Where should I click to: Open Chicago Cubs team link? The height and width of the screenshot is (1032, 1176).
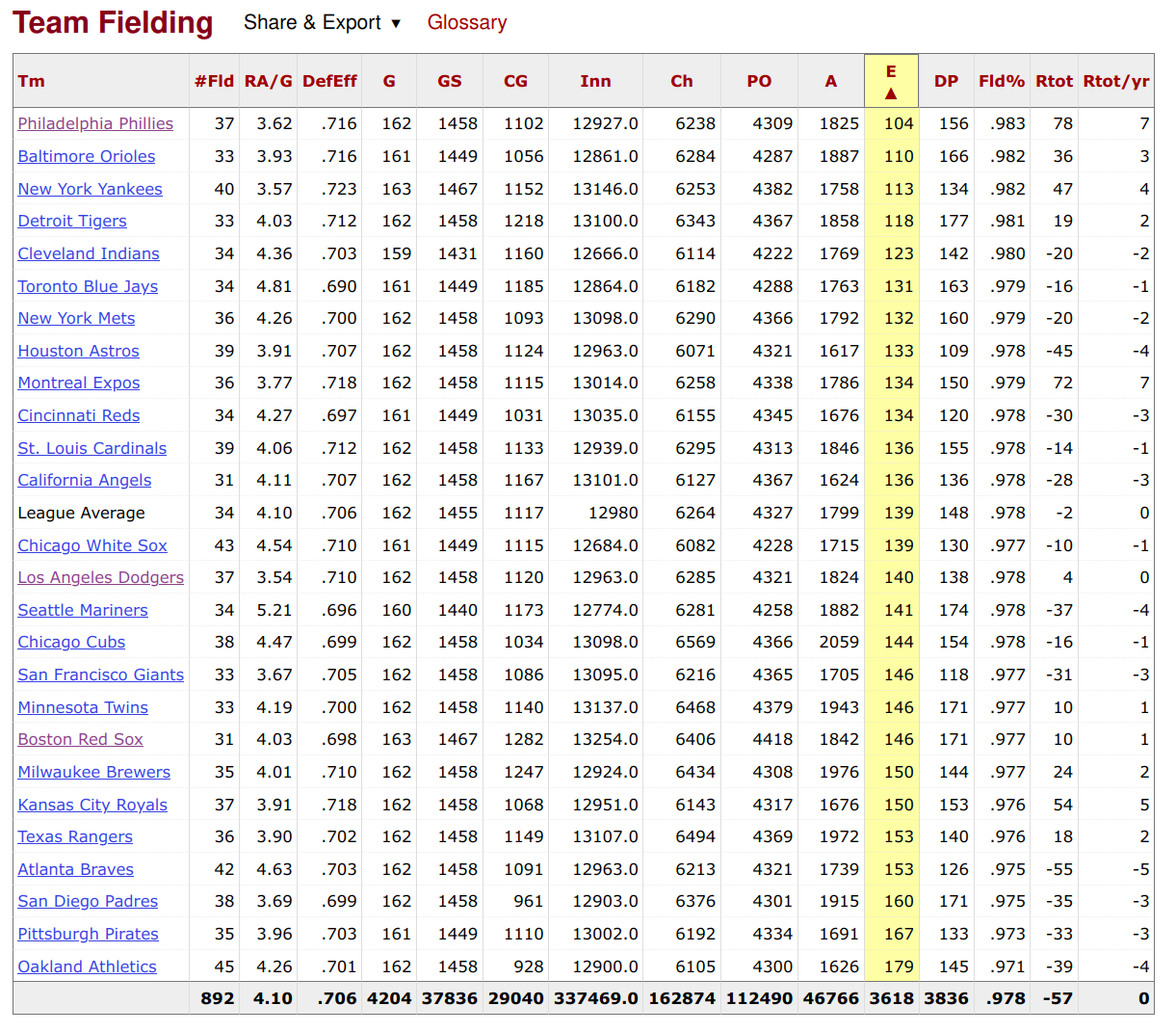[71, 642]
